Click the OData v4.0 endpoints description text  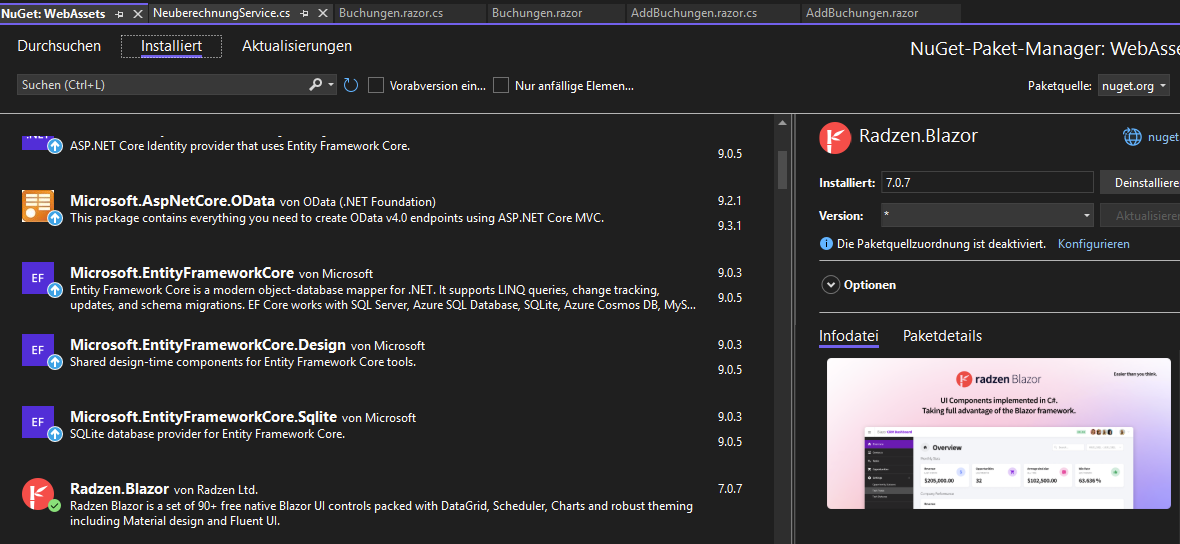(337, 218)
